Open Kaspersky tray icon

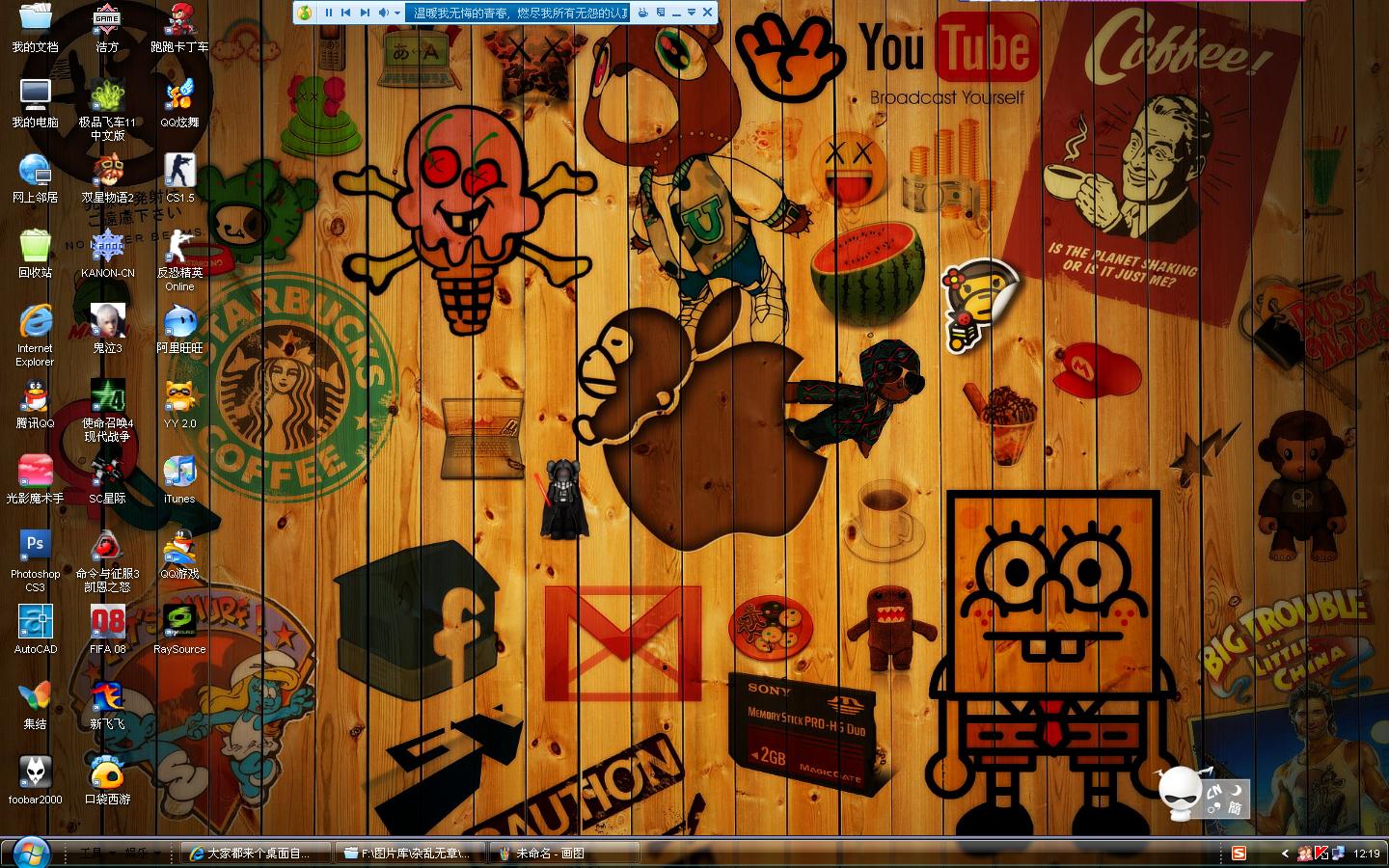click(x=1321, y=853)
